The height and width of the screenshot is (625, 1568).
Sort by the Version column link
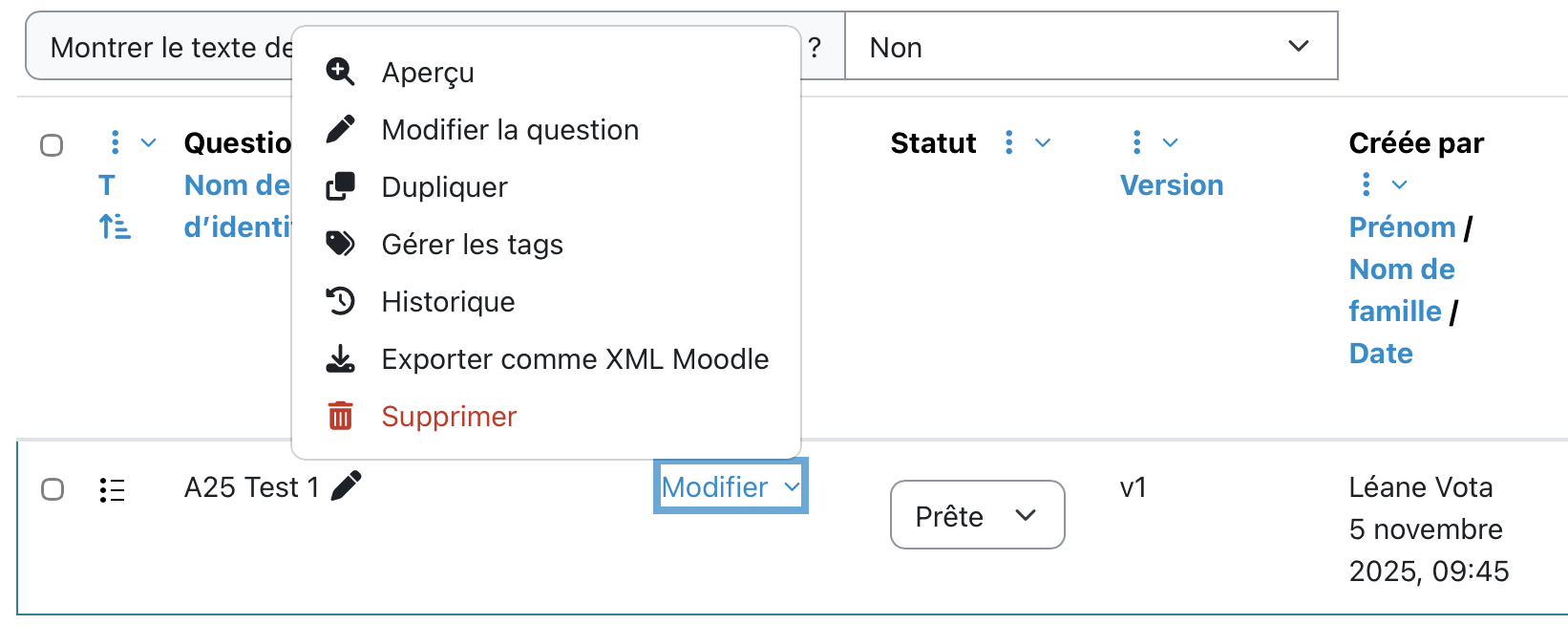click(x=1171, y=185)
